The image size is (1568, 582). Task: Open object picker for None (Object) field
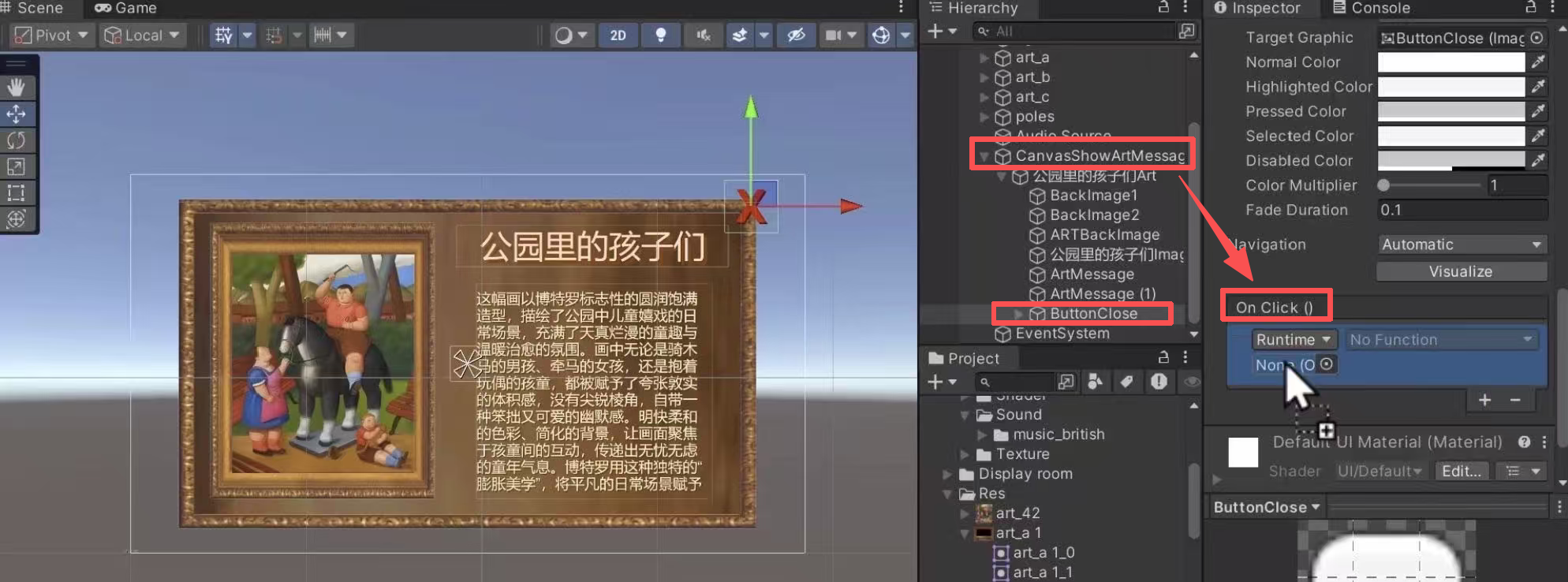(x=1327, y=364)
